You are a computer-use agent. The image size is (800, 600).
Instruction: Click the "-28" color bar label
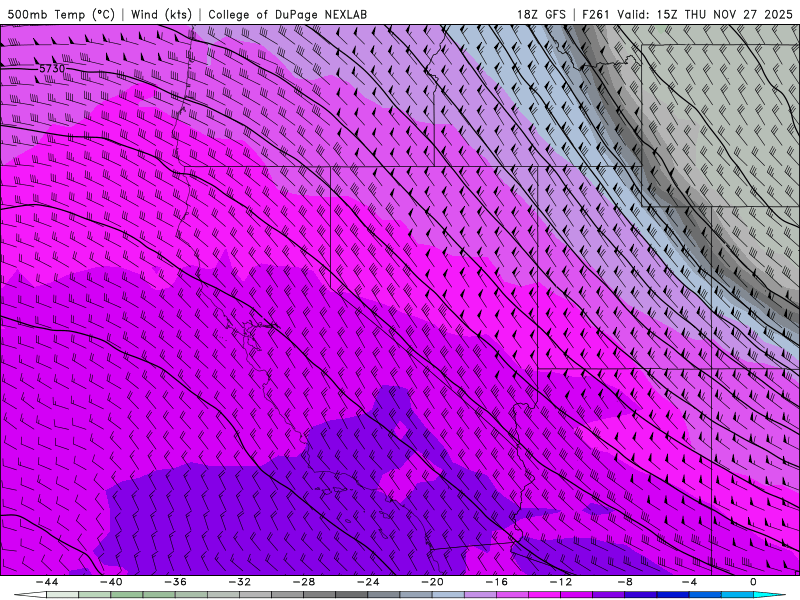tap(304, 582)
